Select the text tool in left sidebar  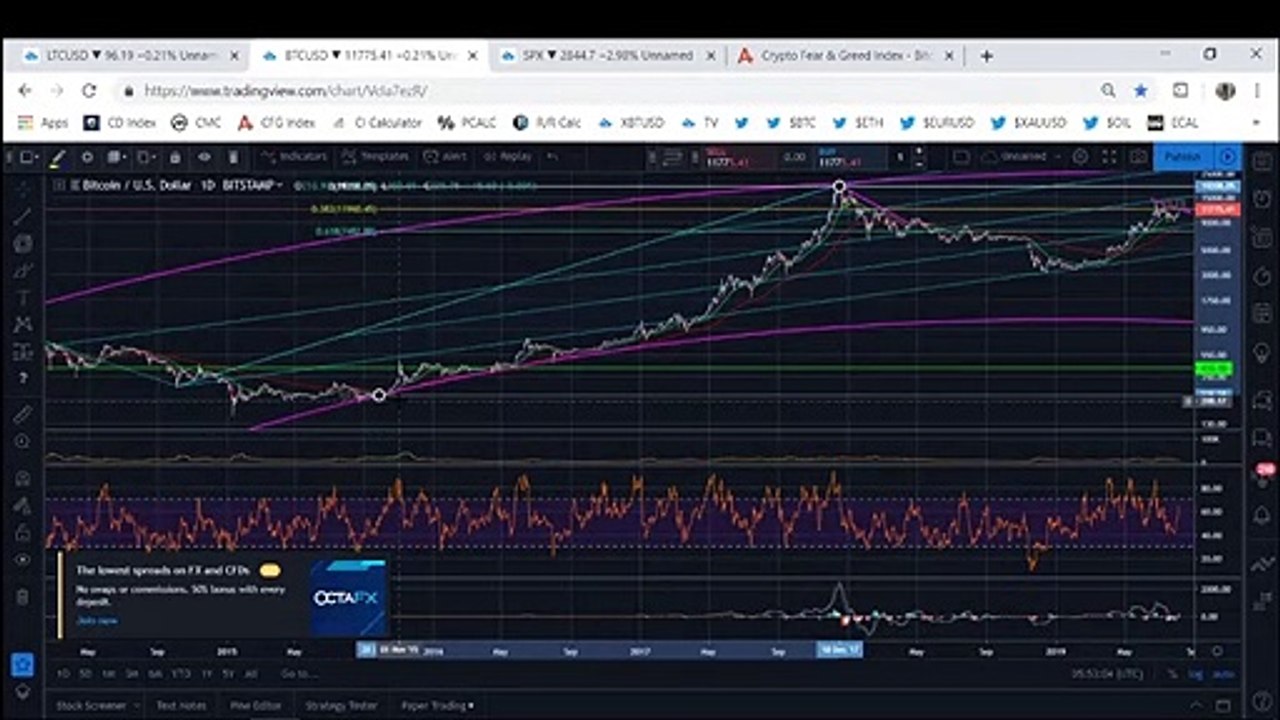23,297
